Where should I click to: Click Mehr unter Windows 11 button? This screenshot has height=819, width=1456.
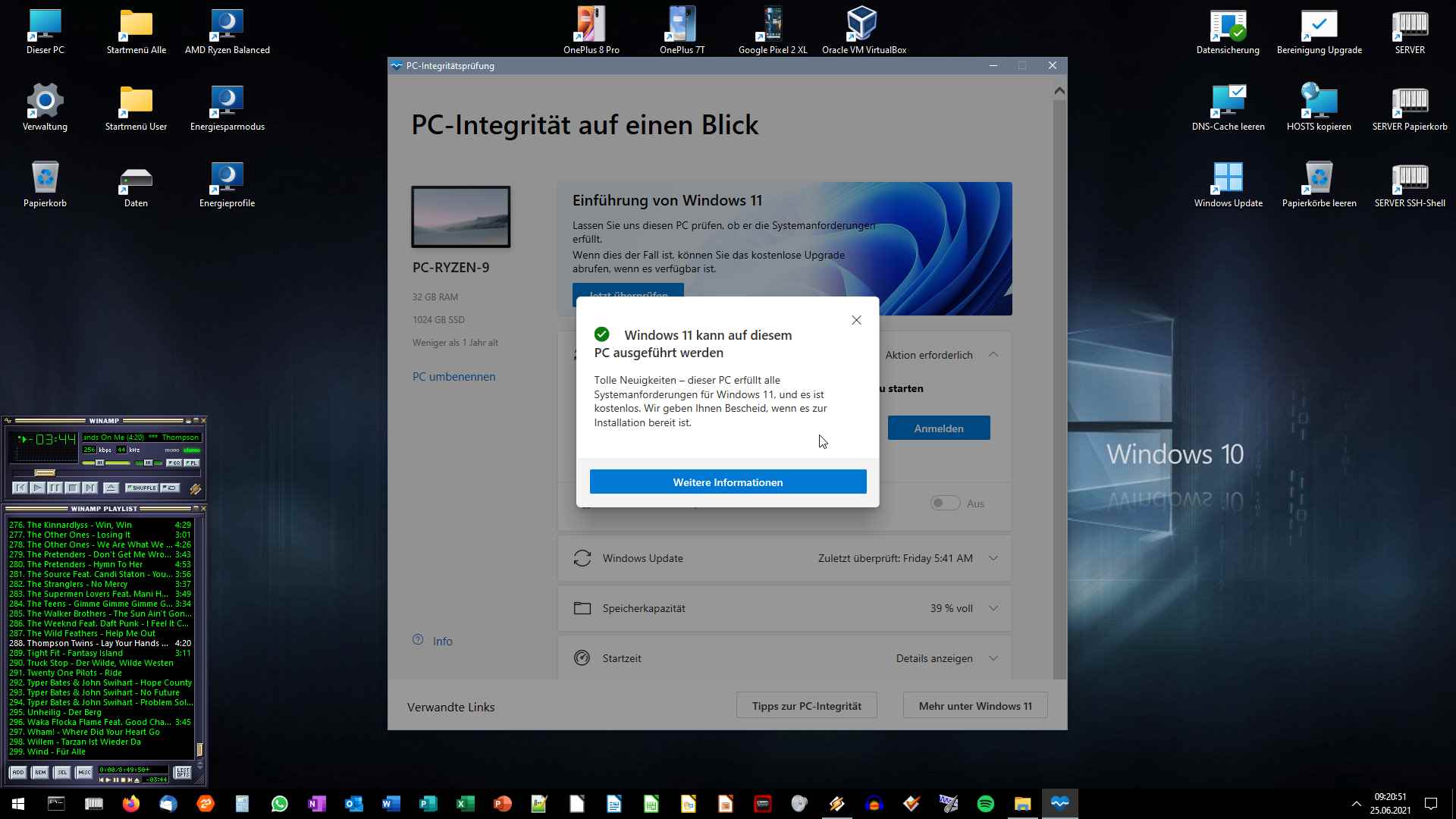point(975,705)
